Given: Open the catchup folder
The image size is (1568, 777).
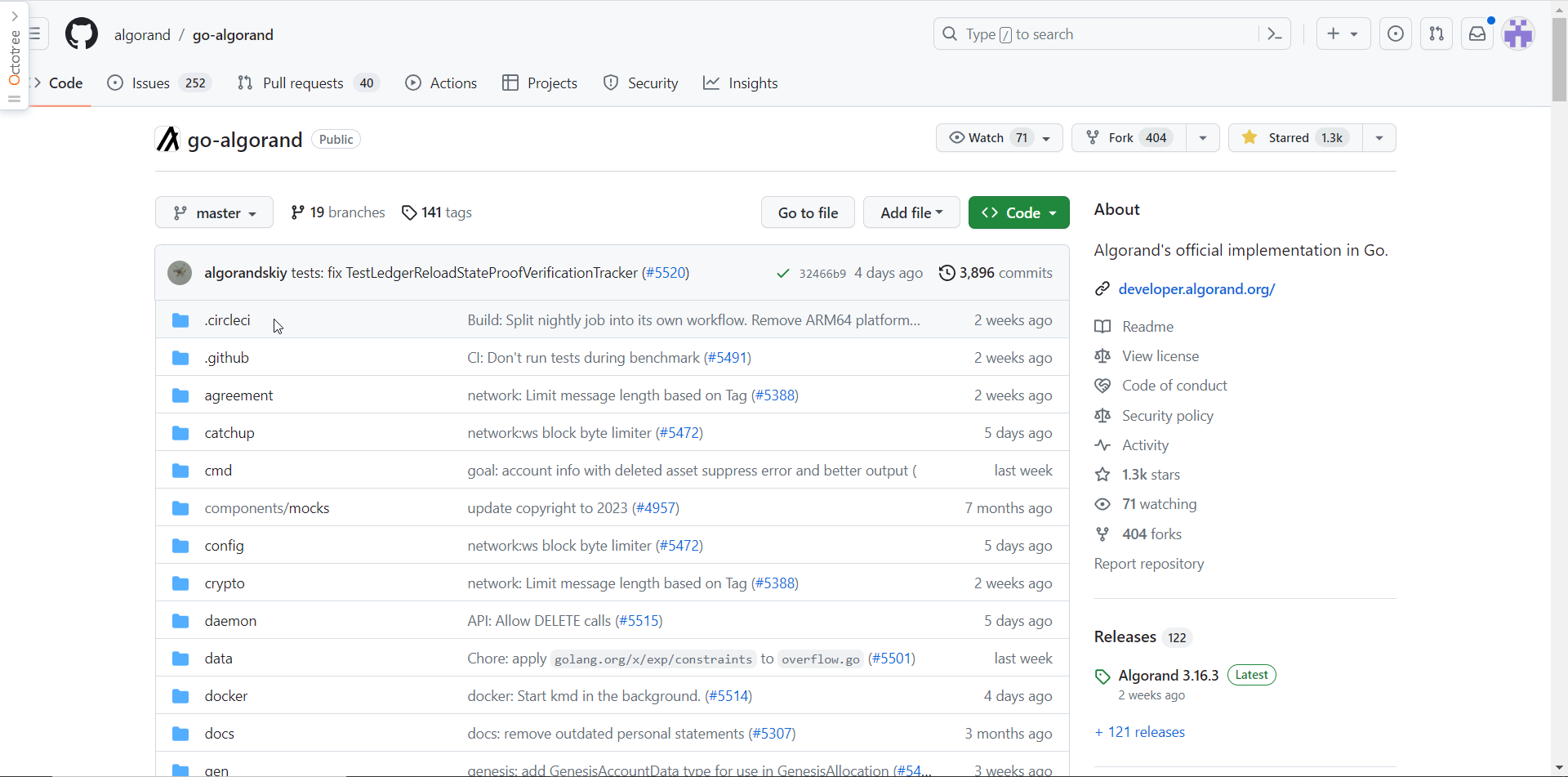Looking at the screenshot, I should 229,432.
